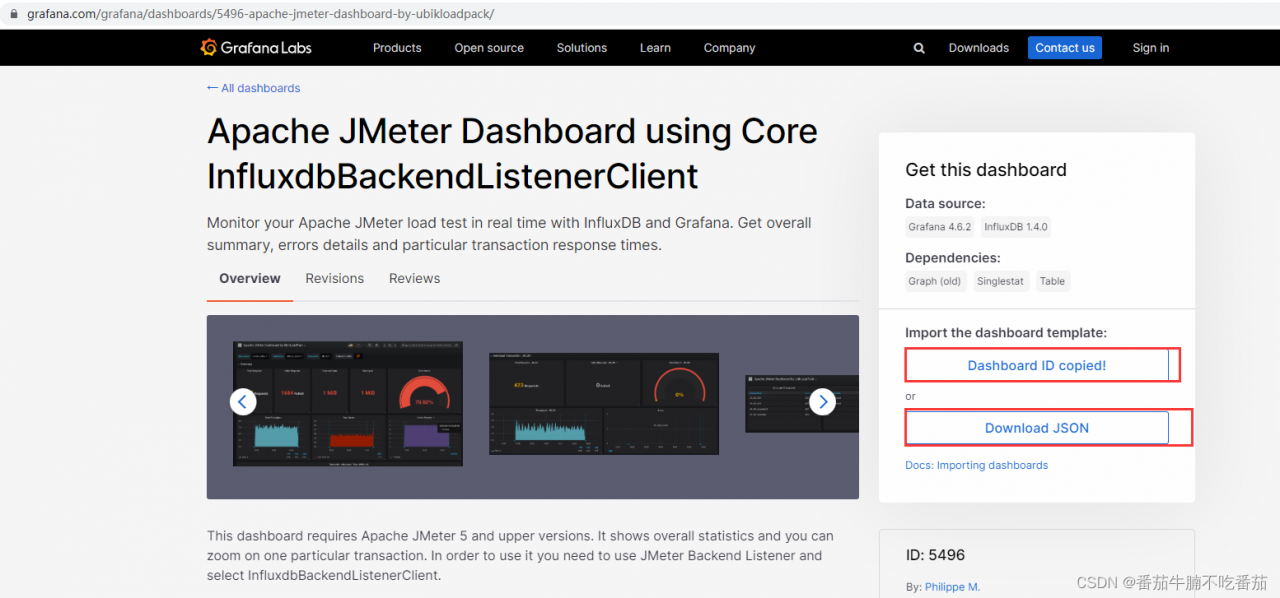This screenshot has height=598, width=1280.
Task: Click the Singlestat dependency tag
Action: (1000, 281)
